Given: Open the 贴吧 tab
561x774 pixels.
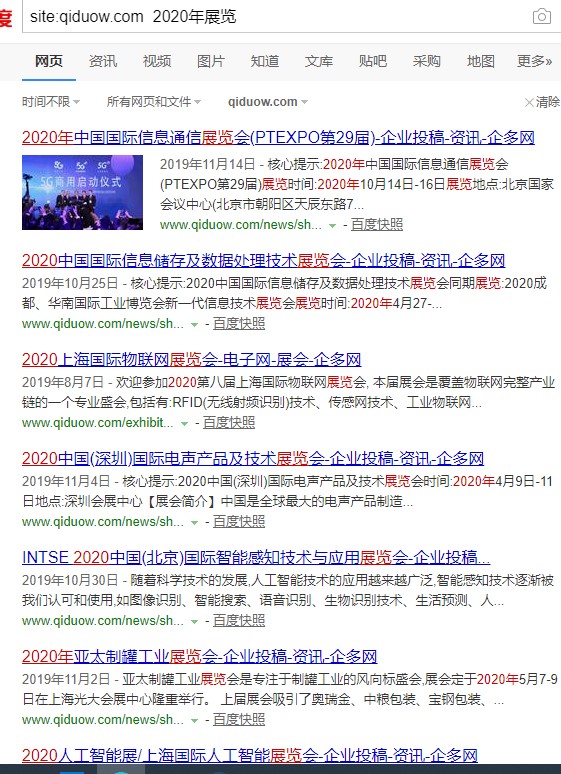Looking at the screenshot, I should (x=372, y=61).
